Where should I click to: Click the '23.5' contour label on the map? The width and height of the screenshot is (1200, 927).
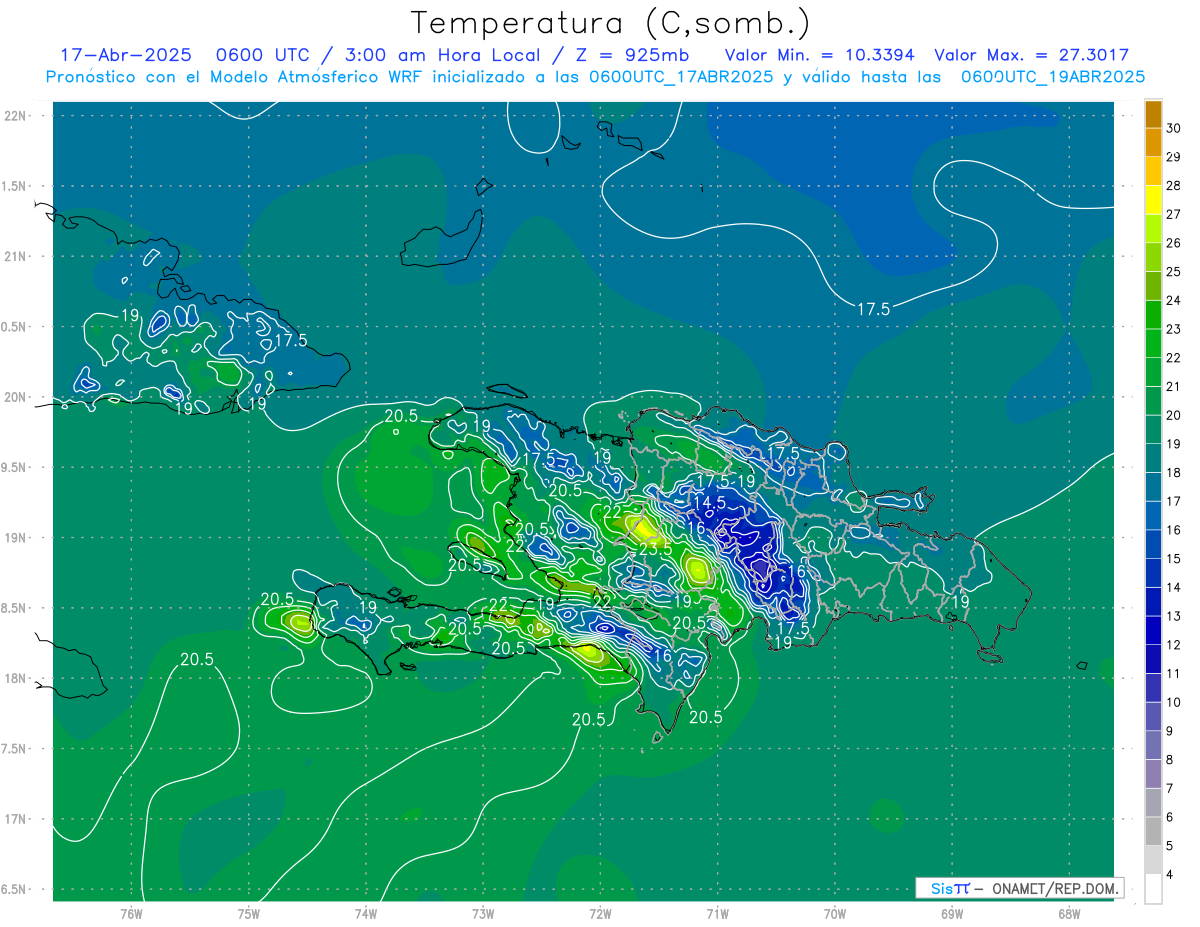(x=655, y=548)
